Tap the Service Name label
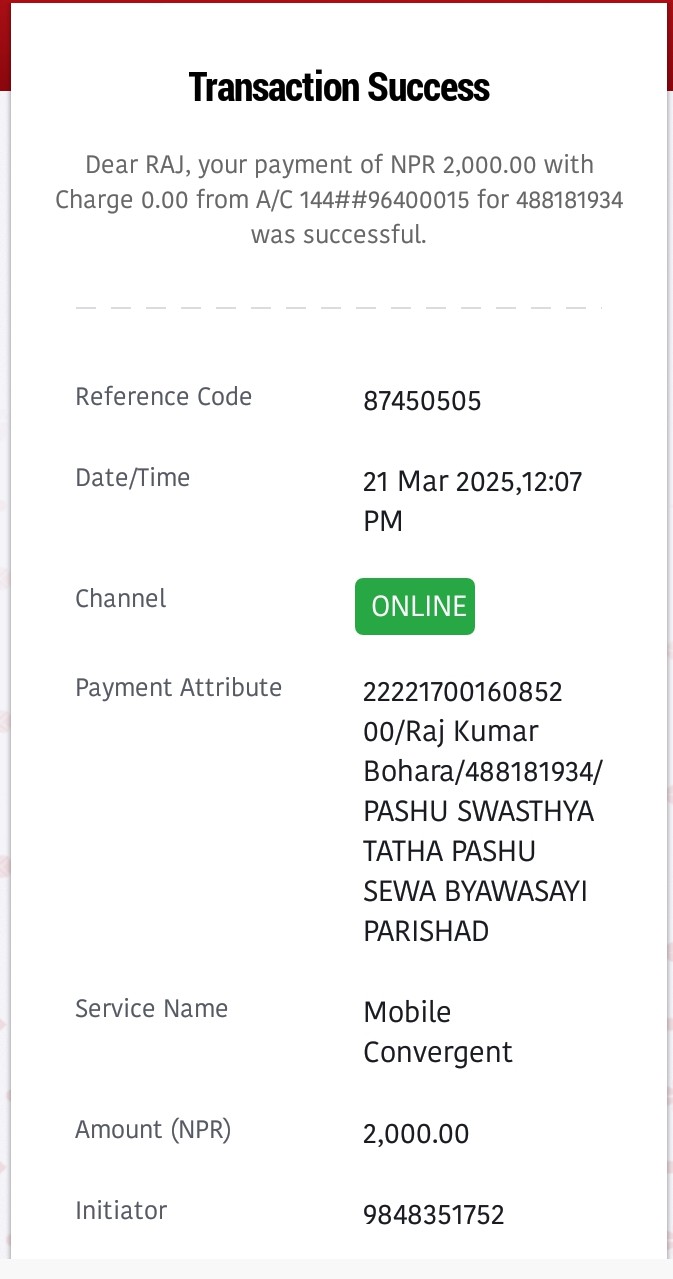The image size is (673, 1279). [x=152, y=1008]
